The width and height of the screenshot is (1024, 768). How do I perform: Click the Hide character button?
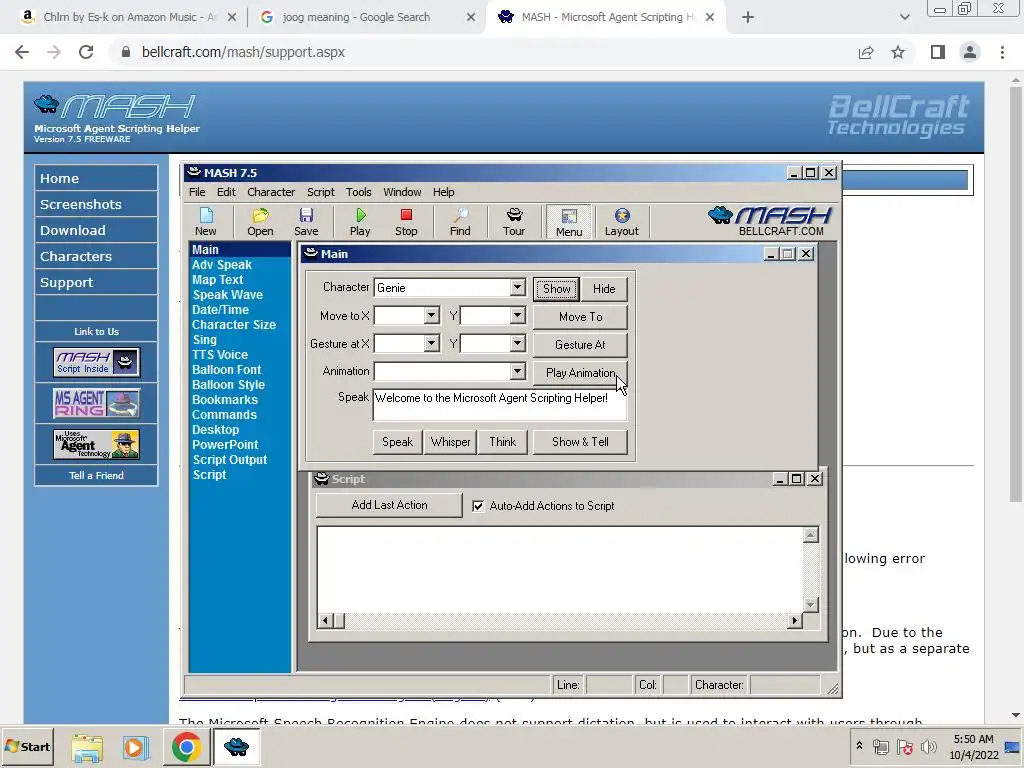tap(604, 289)
